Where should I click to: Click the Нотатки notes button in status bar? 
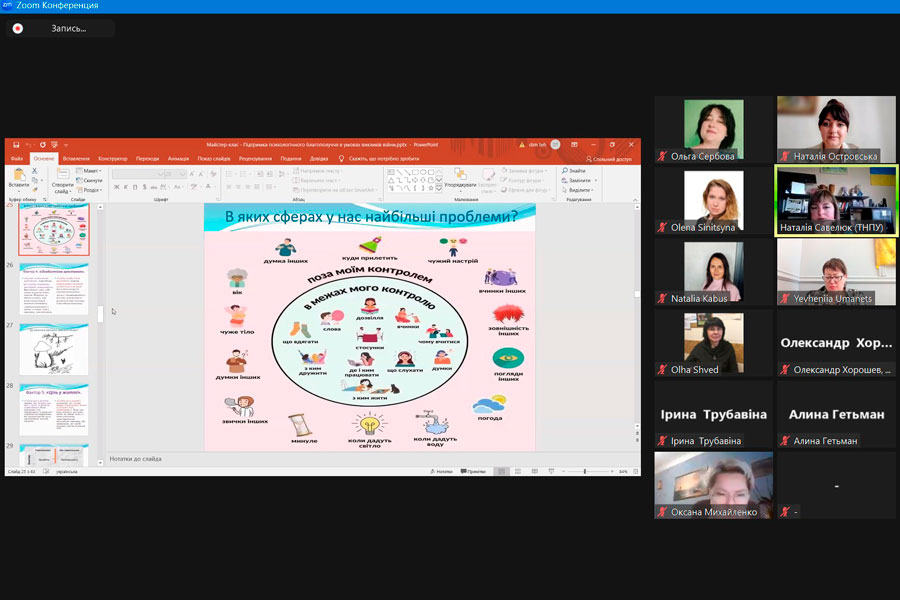click(x=441, y=471)
